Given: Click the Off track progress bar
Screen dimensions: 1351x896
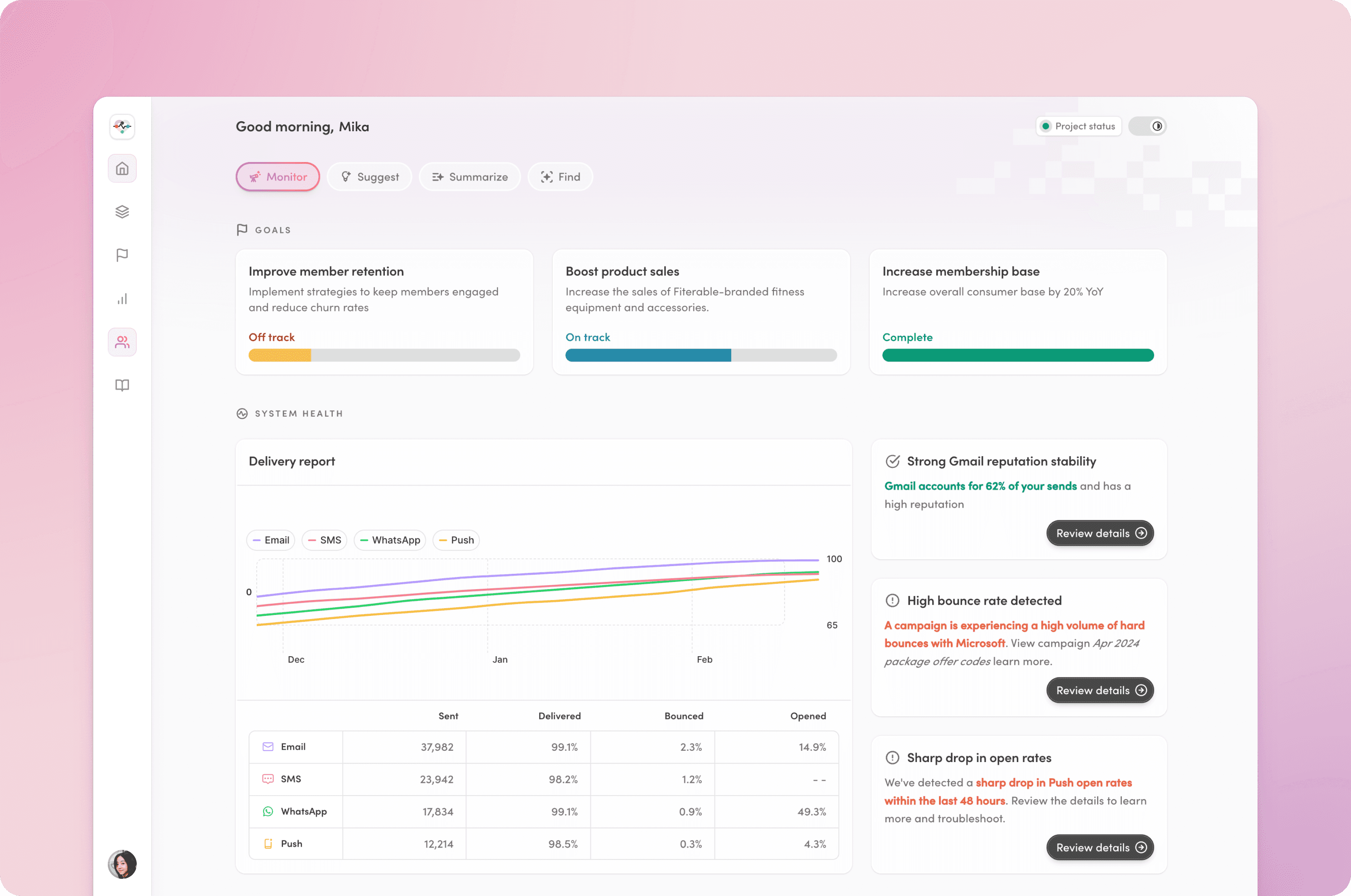Looking at the screenshot, I should click(x=384, y=355).
